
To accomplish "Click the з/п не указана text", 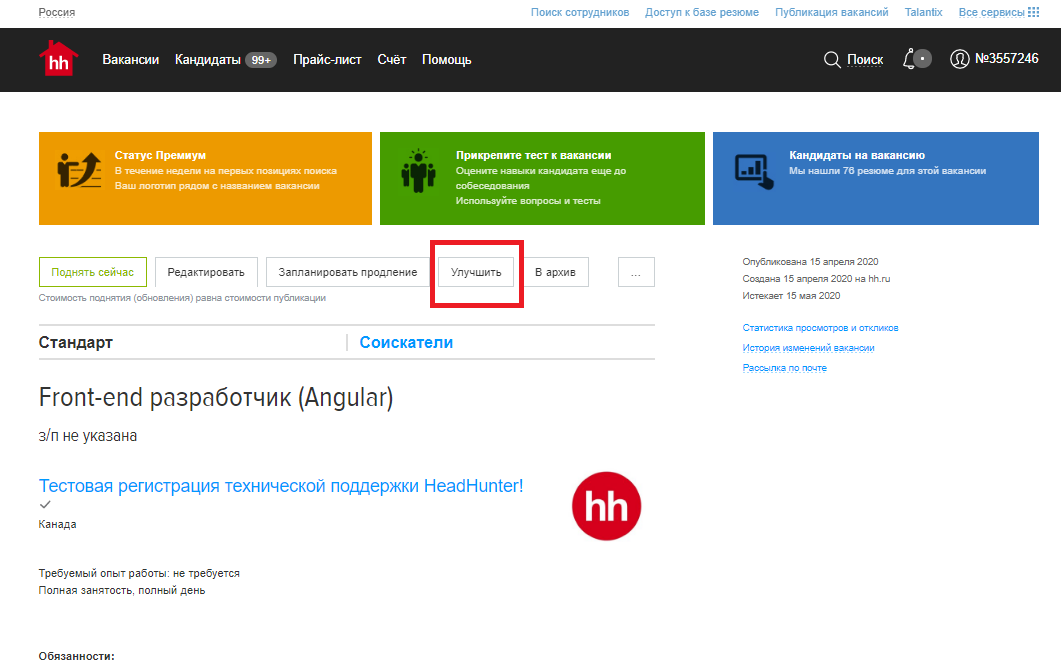I will coord(88,436).
